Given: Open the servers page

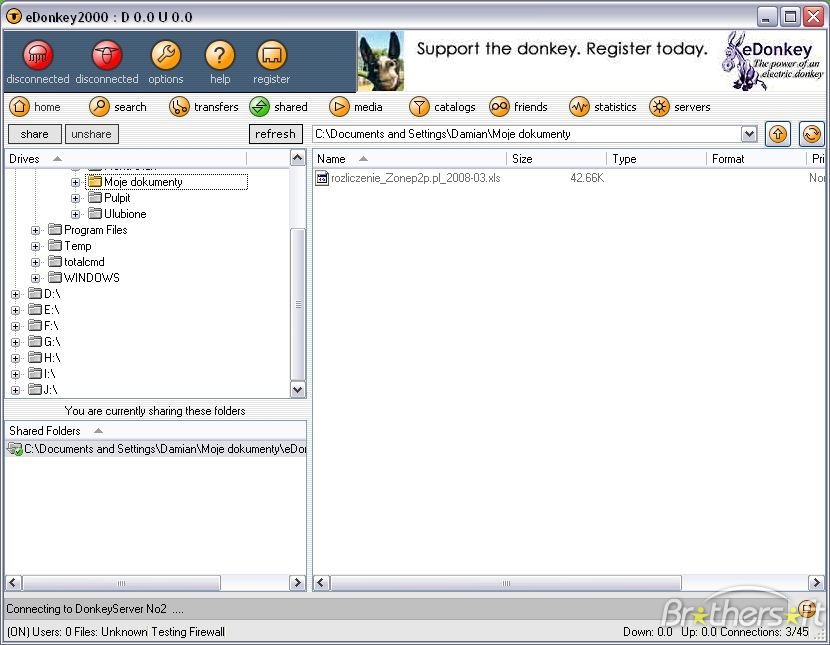Looking at the screenshot, I should 680,107.
